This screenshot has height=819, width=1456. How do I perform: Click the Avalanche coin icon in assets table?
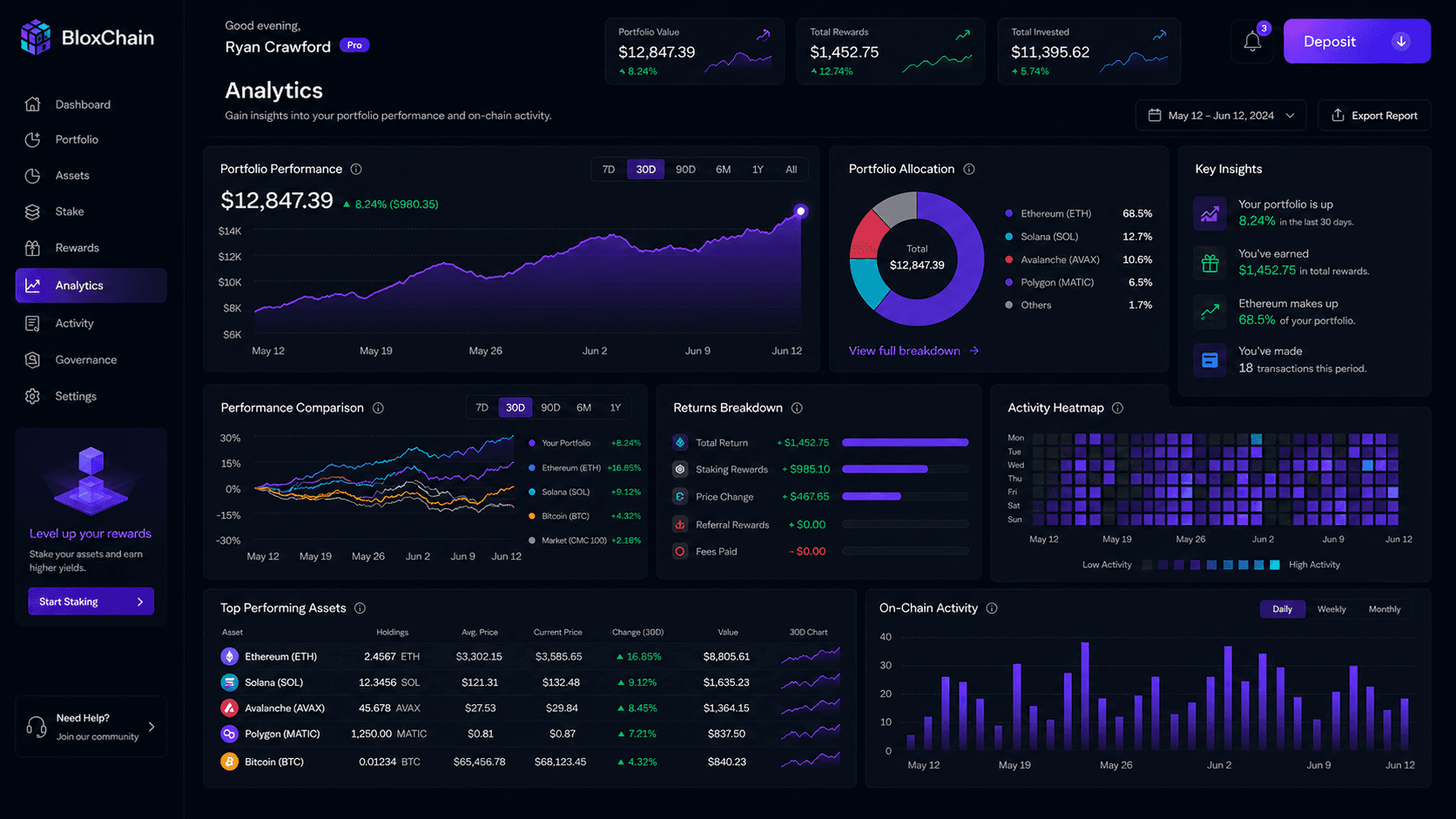[229, 708]
